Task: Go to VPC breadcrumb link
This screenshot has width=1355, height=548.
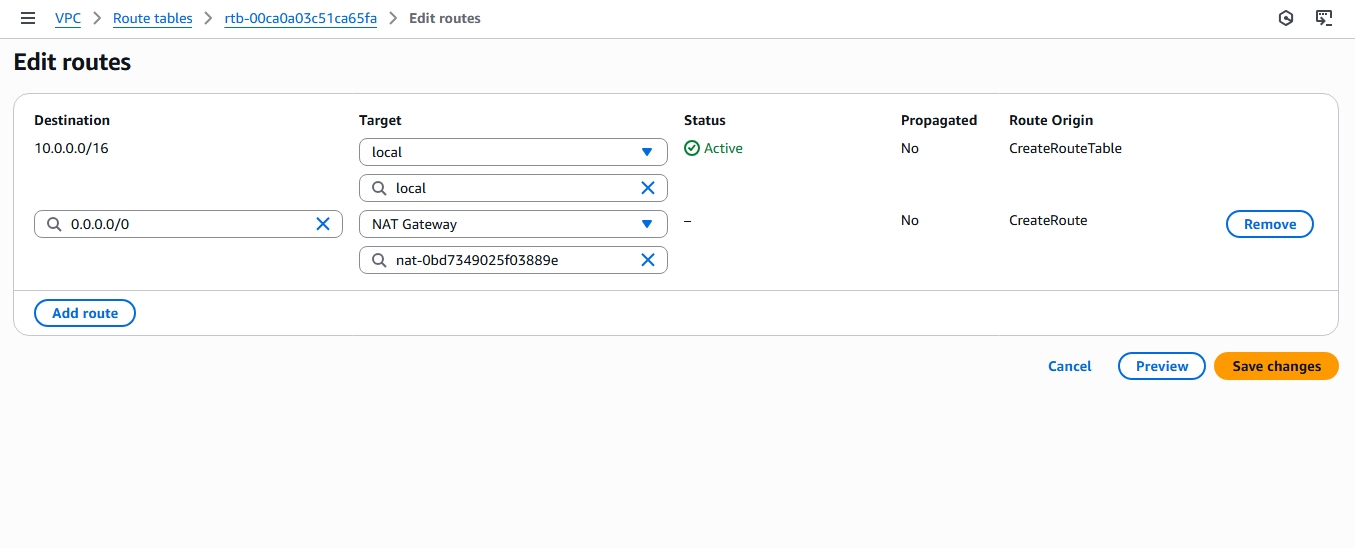Action: click(x=68, y=18)
